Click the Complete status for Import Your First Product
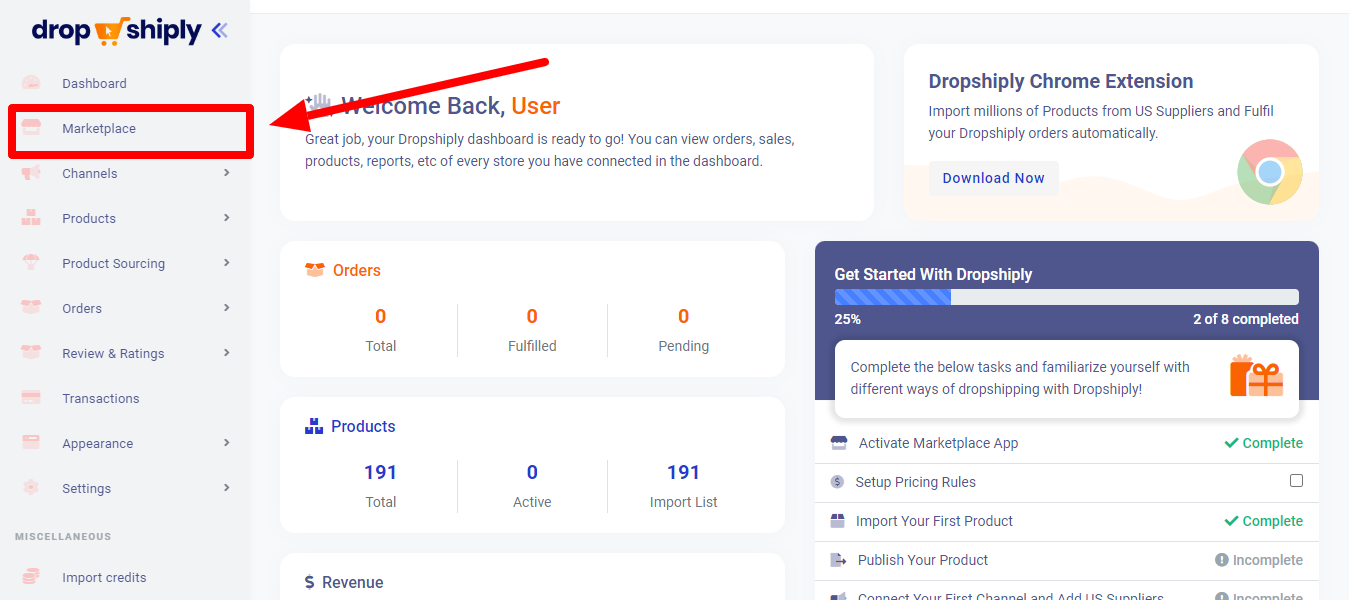Image resolution: width=1349 pixels, height=600 pixels. (1264, 521)
